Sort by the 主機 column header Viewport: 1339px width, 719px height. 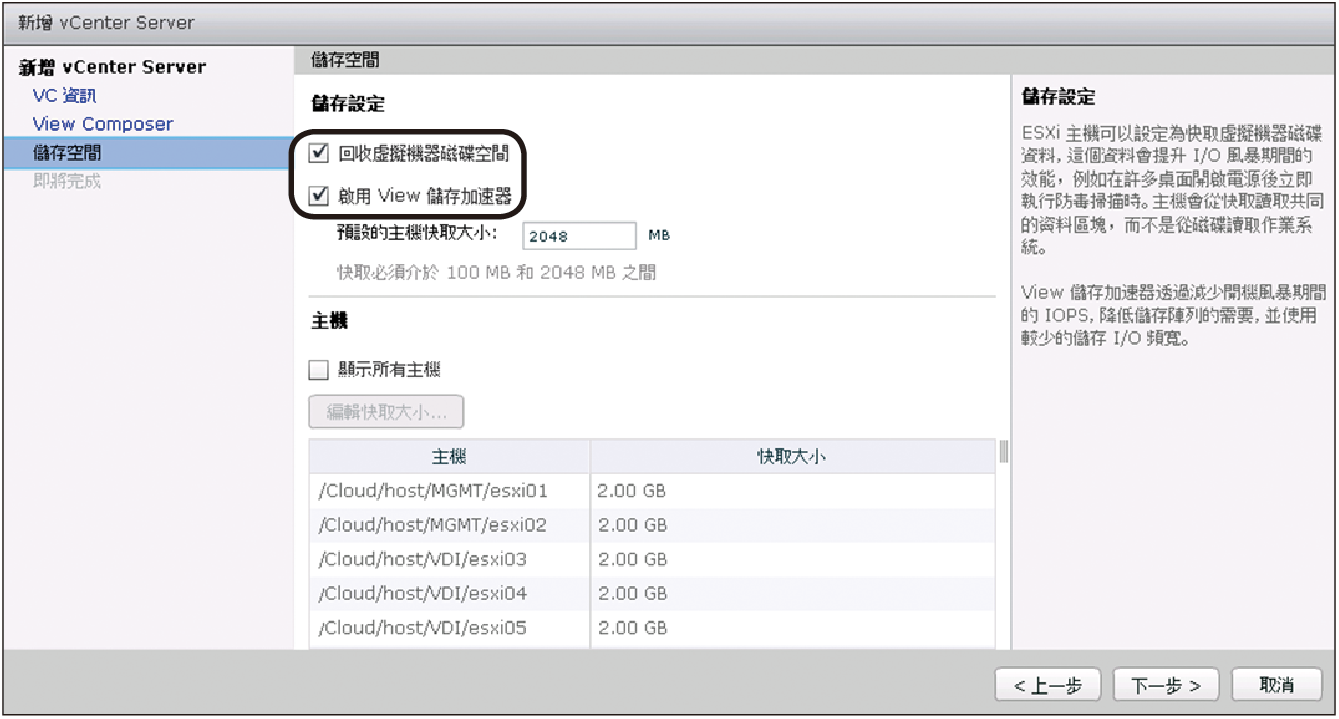(x=449, y=456)
